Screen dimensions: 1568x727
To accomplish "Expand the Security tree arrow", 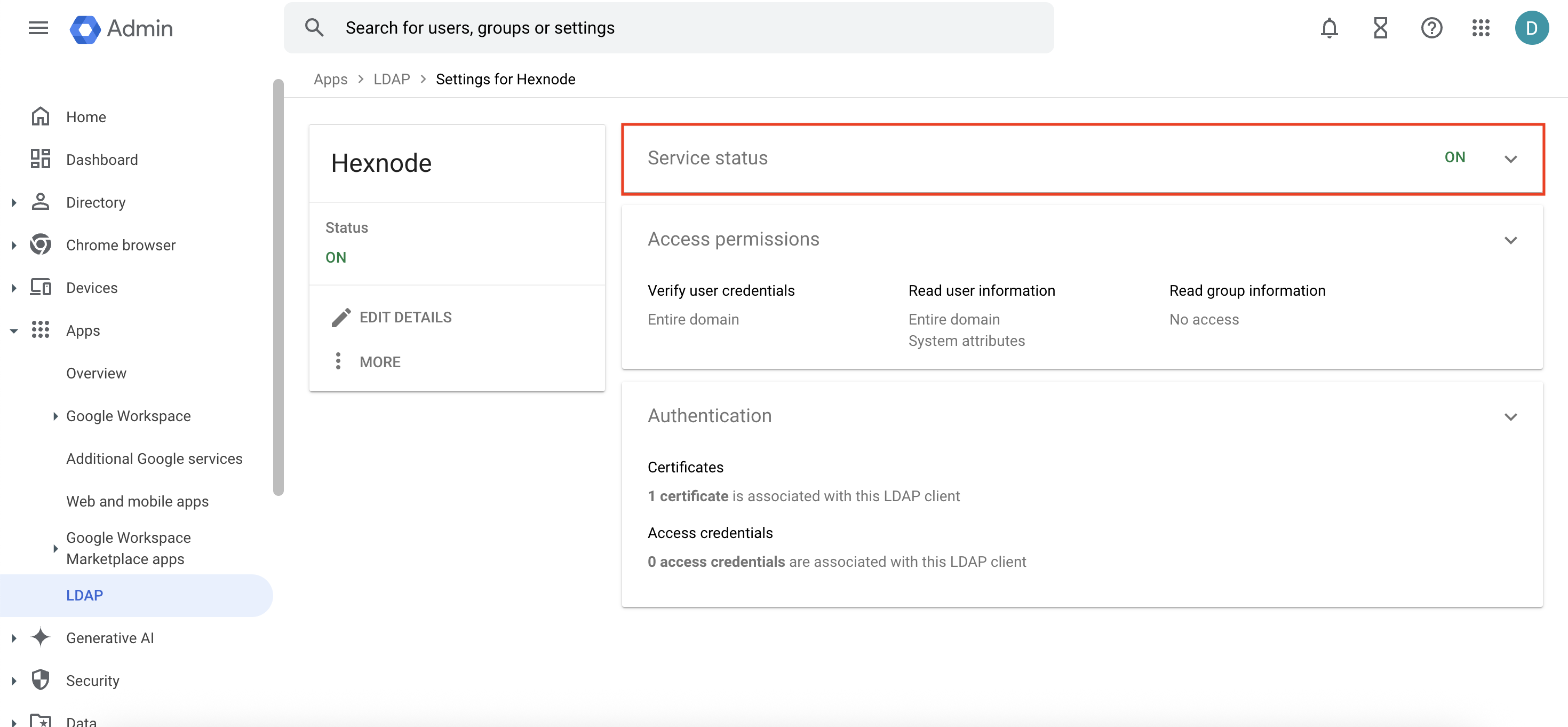I will pos(14,680).
